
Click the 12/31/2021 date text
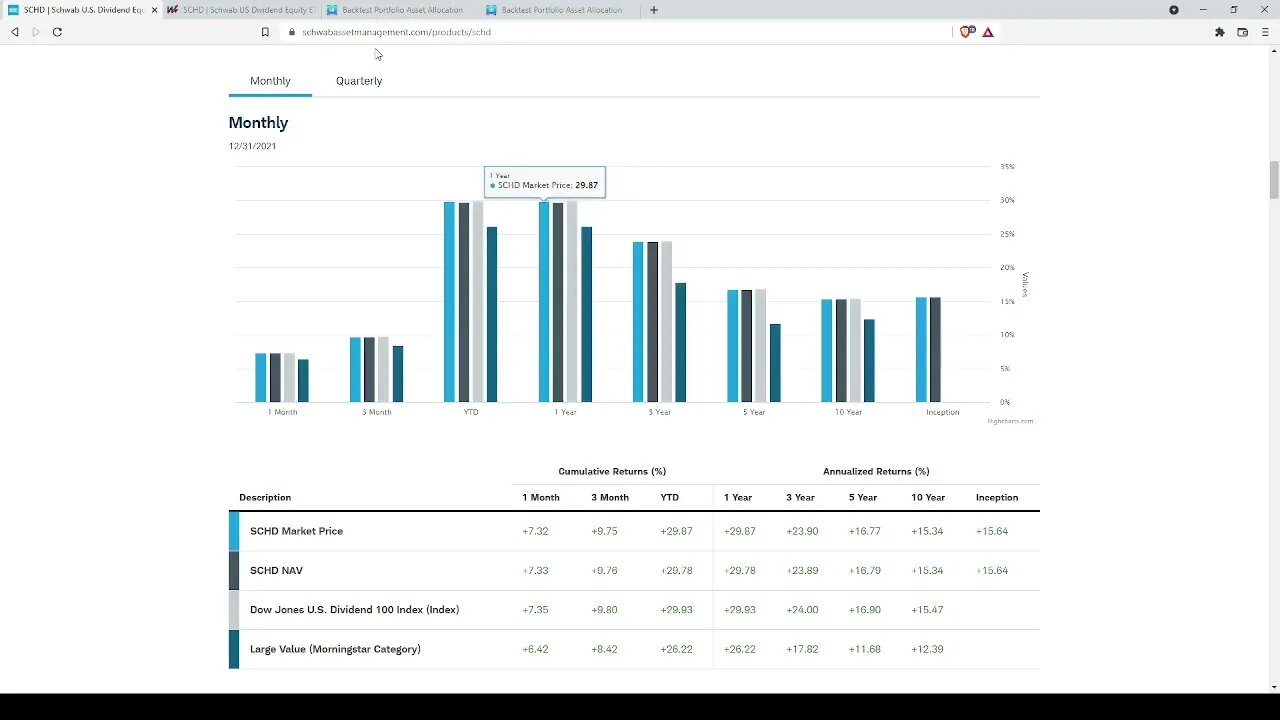click(252, 146)
